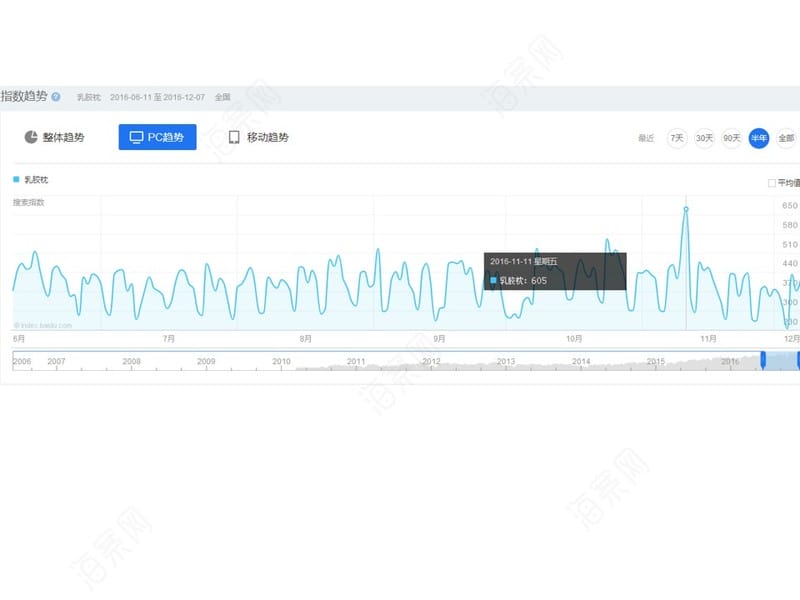Click 2010 on the overview timeline
The height and width of the screenshot is (600, 800).
(x=281, y=361)
